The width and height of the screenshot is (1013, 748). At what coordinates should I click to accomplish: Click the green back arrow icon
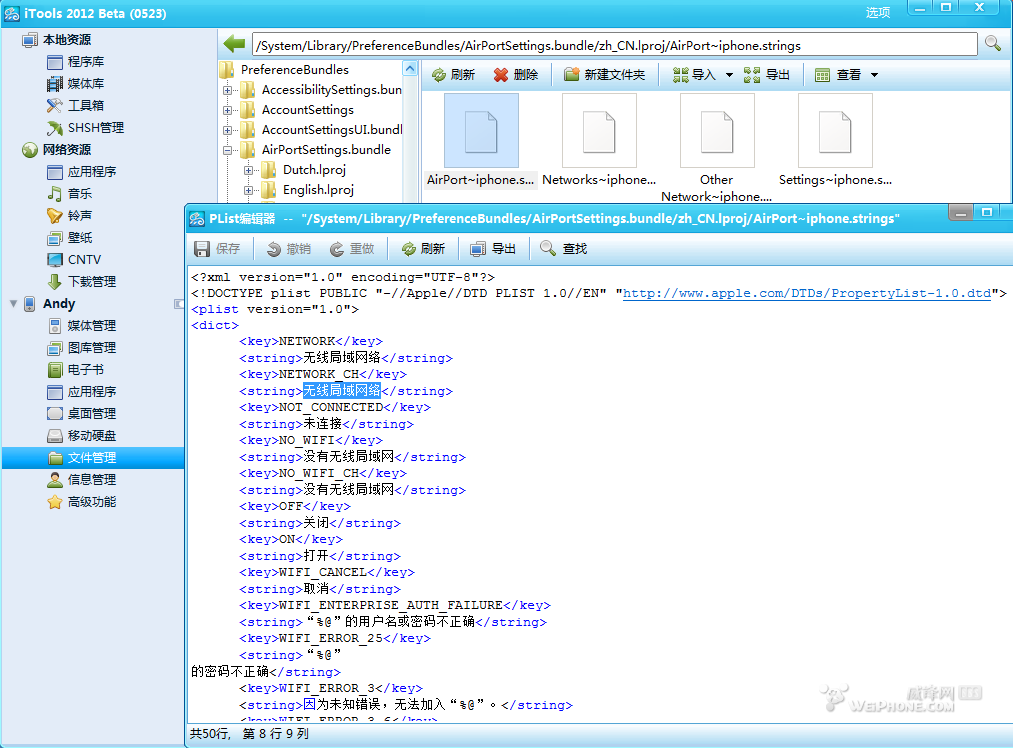234,44
